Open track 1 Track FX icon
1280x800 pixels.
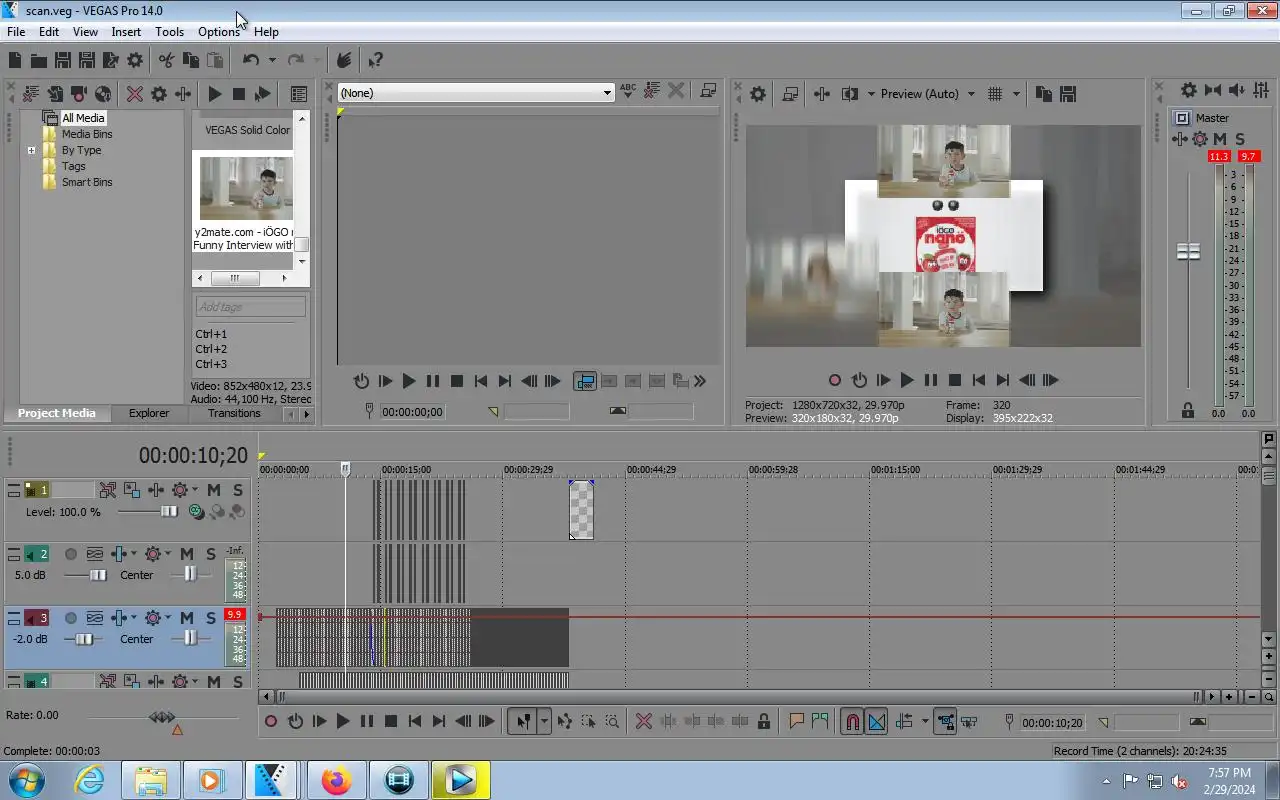coord(156,490)
